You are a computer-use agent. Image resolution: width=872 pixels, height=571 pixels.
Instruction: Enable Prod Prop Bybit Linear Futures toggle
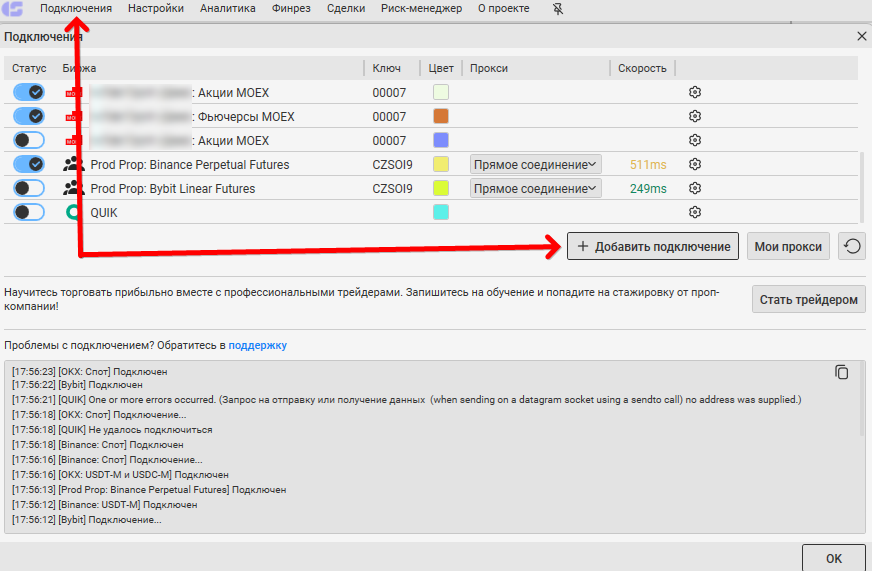(x=29, y=188)
